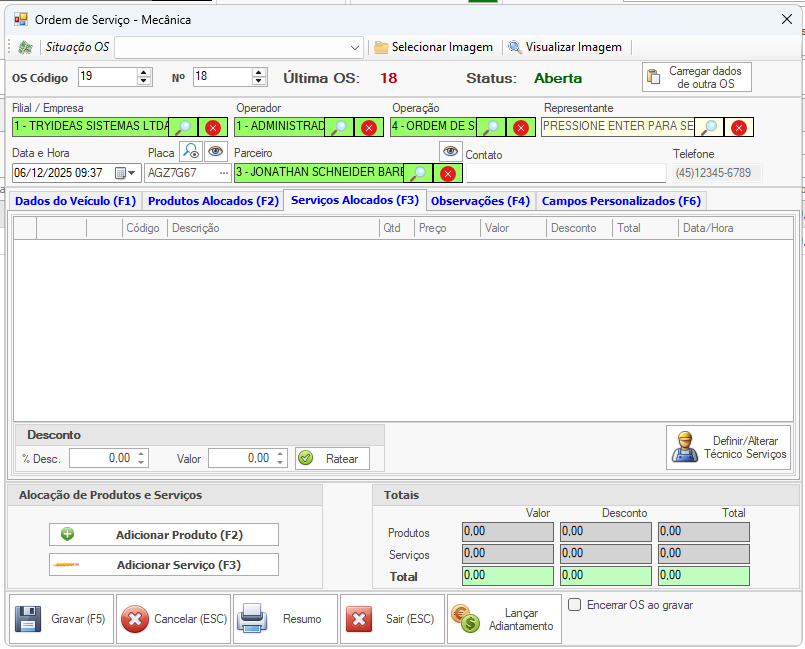Open the Observações (F4) tab
Image resolution: width=805 pixels, height=649 pixels.
[x=480, y=201]
